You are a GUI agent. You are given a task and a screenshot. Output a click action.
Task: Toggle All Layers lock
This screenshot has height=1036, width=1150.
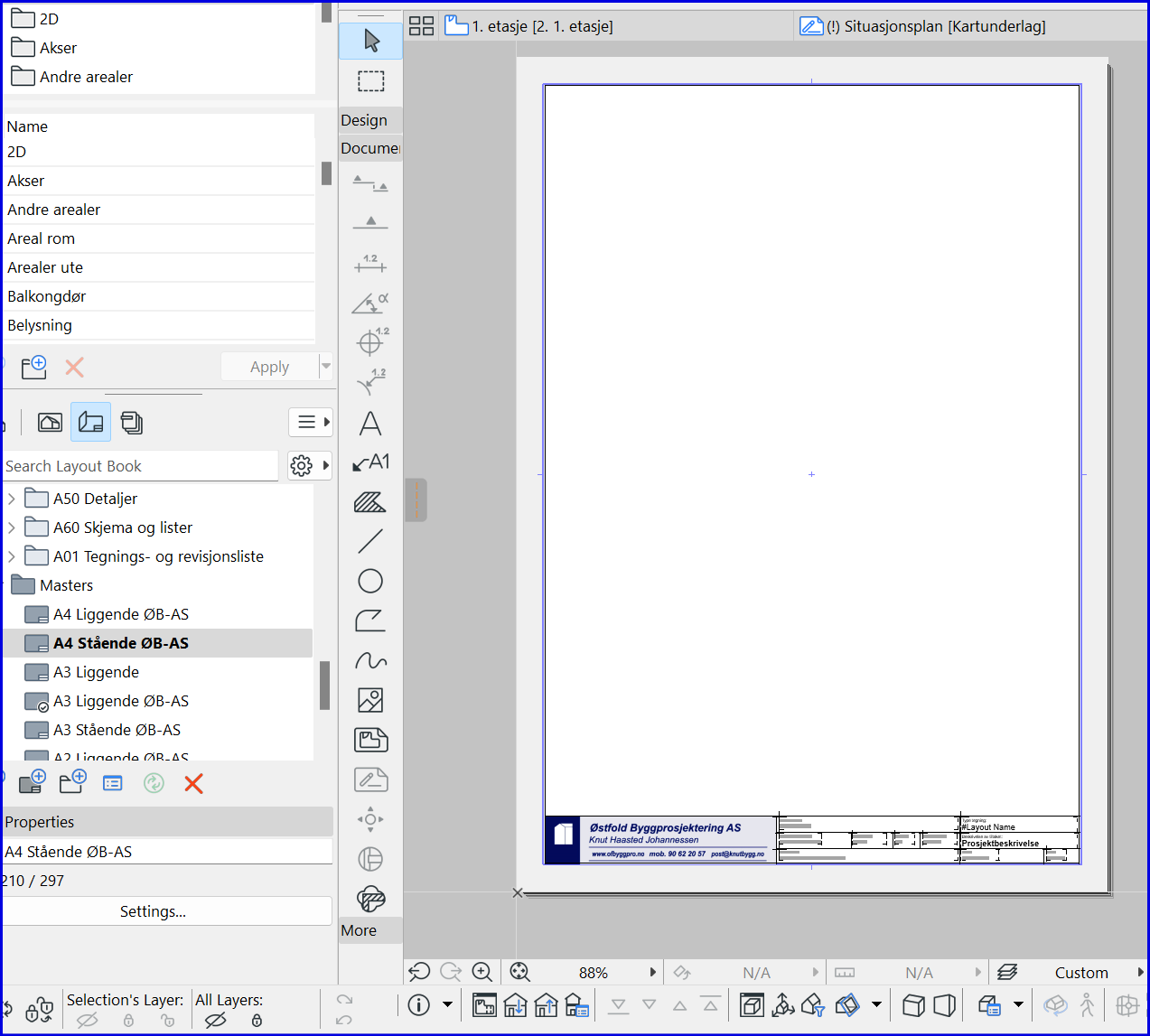point(257,1021)
